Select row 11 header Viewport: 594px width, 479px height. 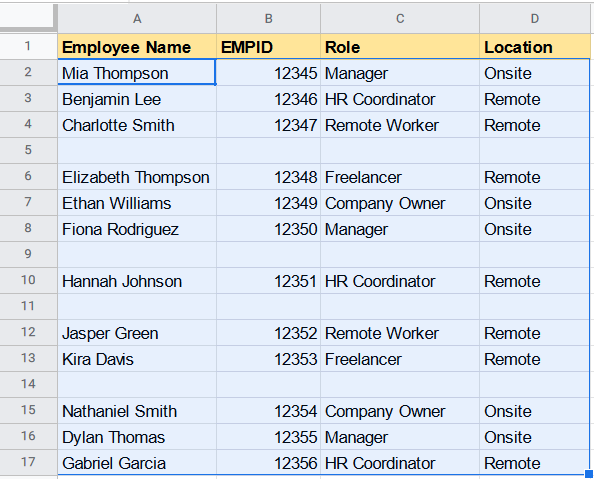click(28, 306)
